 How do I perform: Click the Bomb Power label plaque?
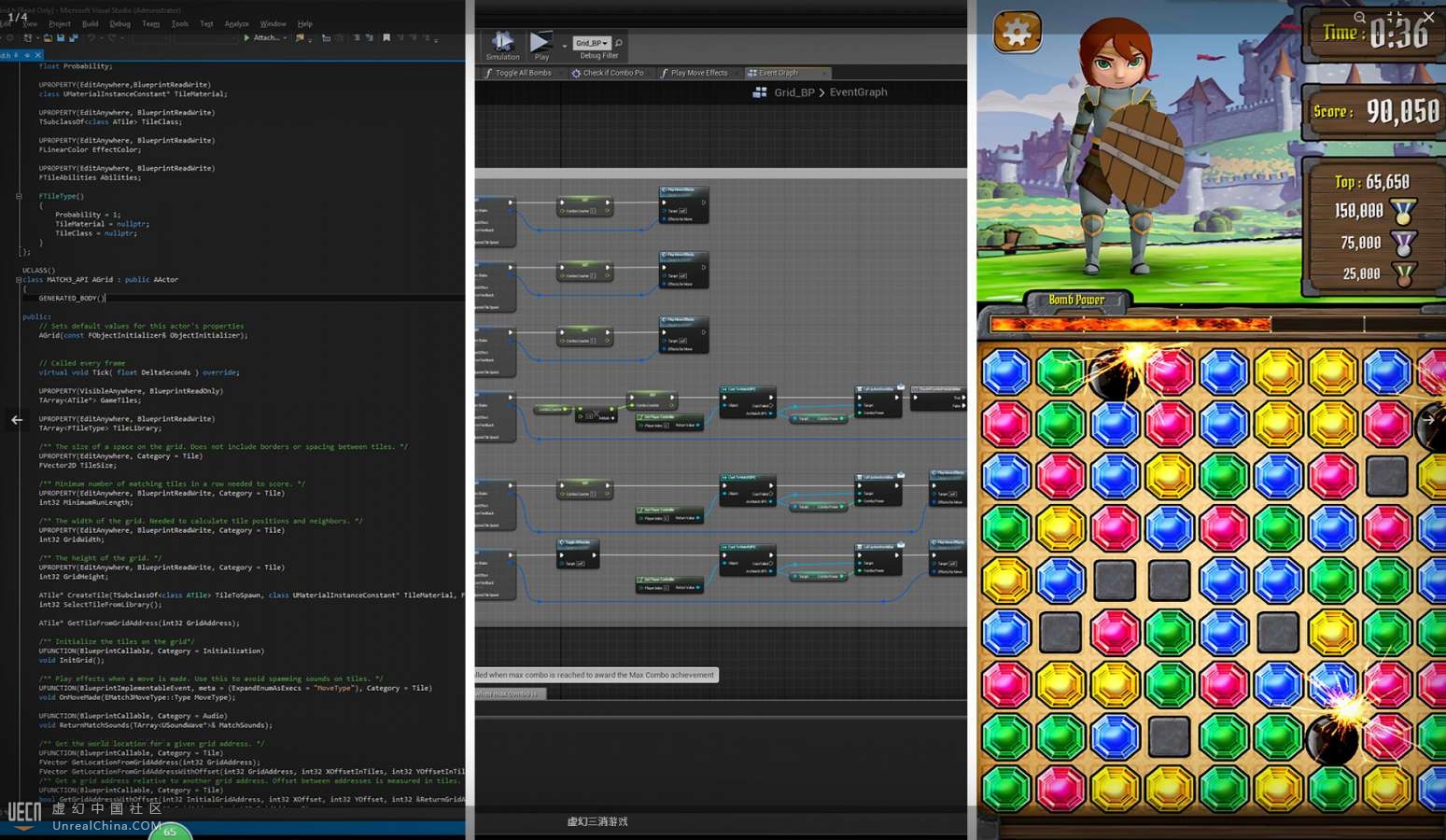point(1076,301)
